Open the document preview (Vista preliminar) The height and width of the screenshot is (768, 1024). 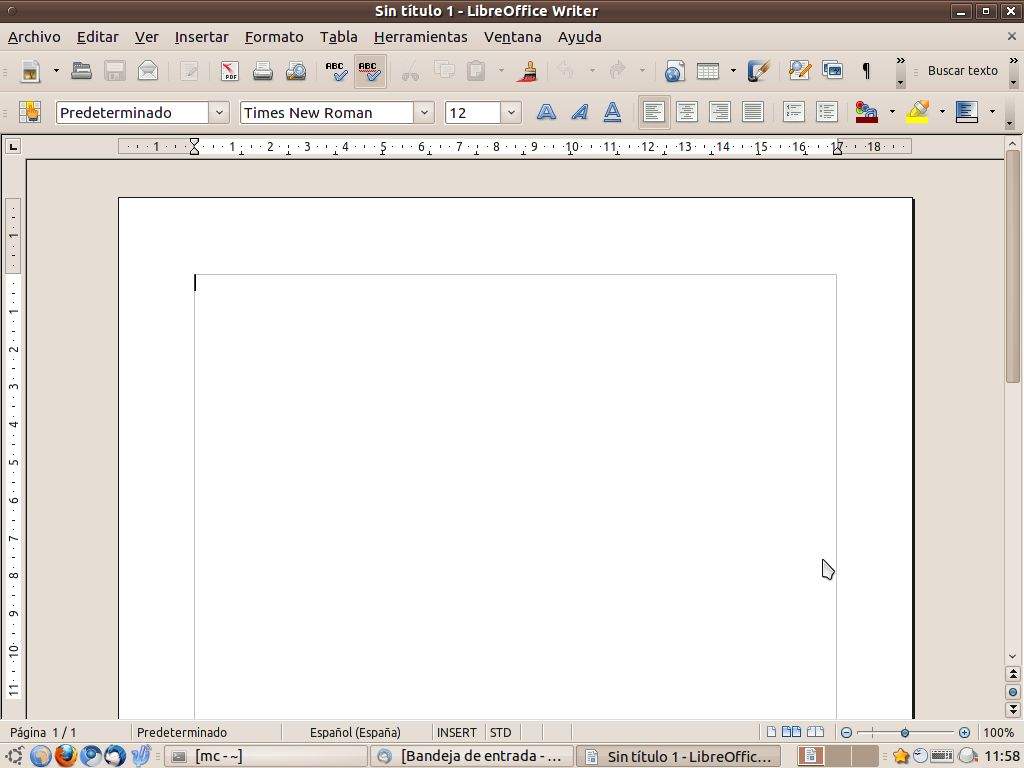(x=296, y=71)
